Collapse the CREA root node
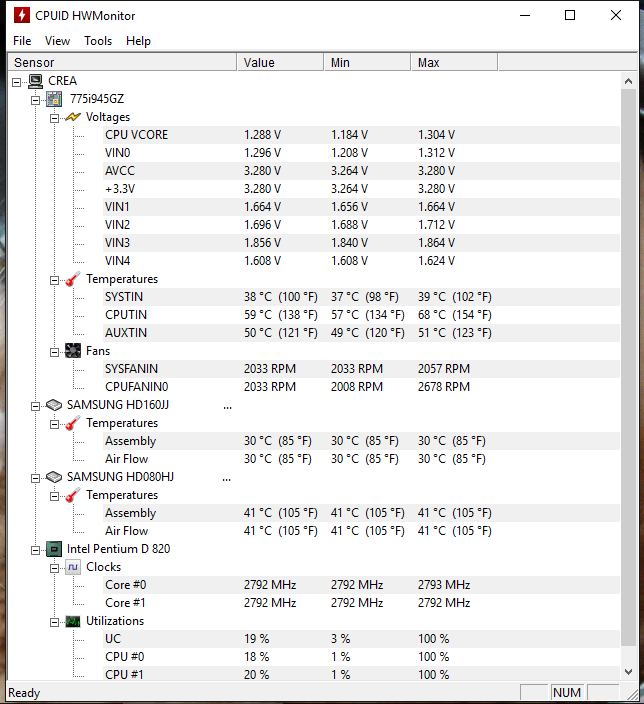The image size is (644, 704). click(x=17, y=82)
